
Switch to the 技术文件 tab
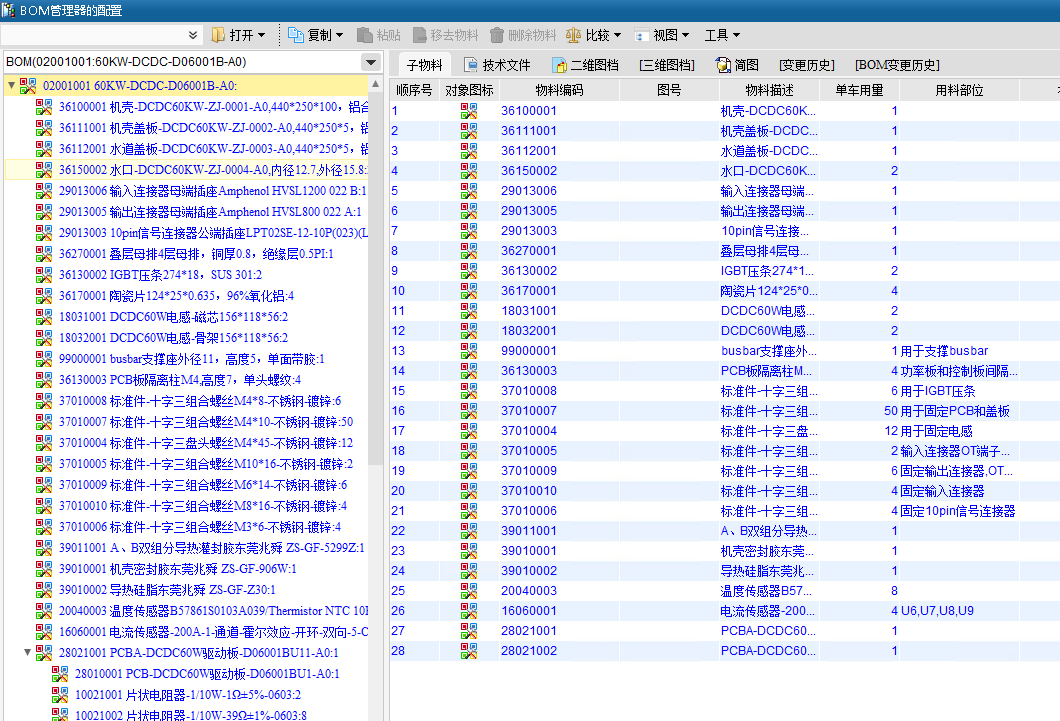[497, 65]
